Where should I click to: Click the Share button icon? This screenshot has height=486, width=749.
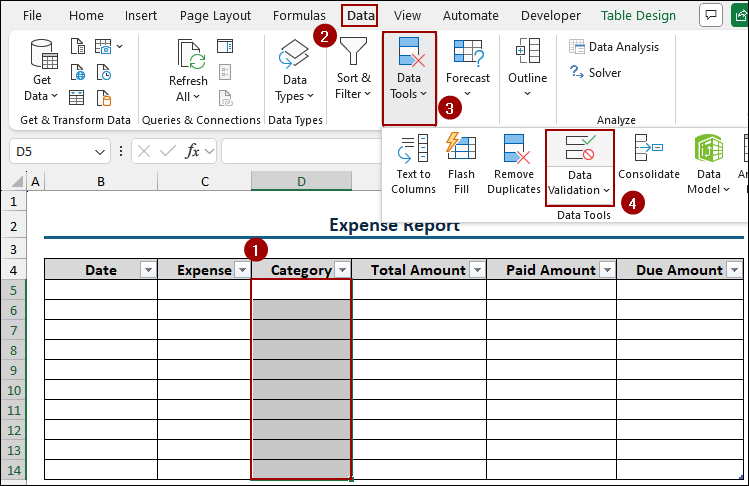pos(740,15)
